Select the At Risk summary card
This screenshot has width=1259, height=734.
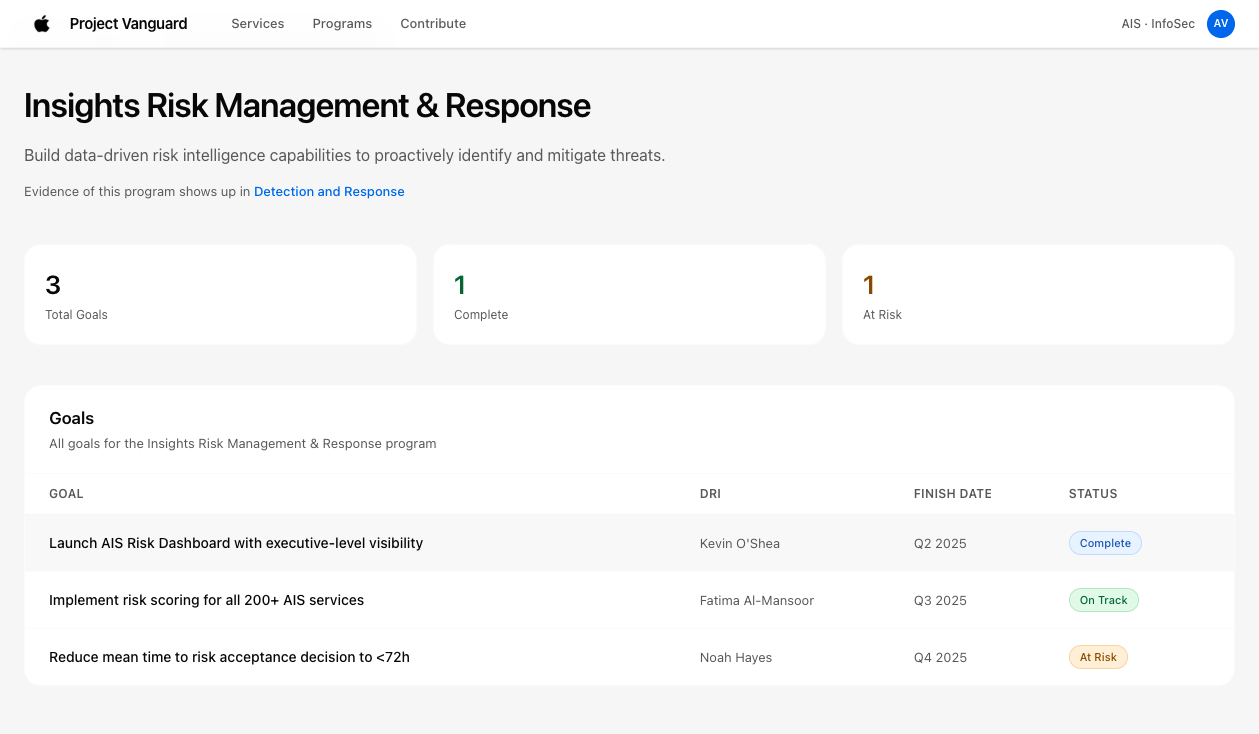(x=1038, y=294)
